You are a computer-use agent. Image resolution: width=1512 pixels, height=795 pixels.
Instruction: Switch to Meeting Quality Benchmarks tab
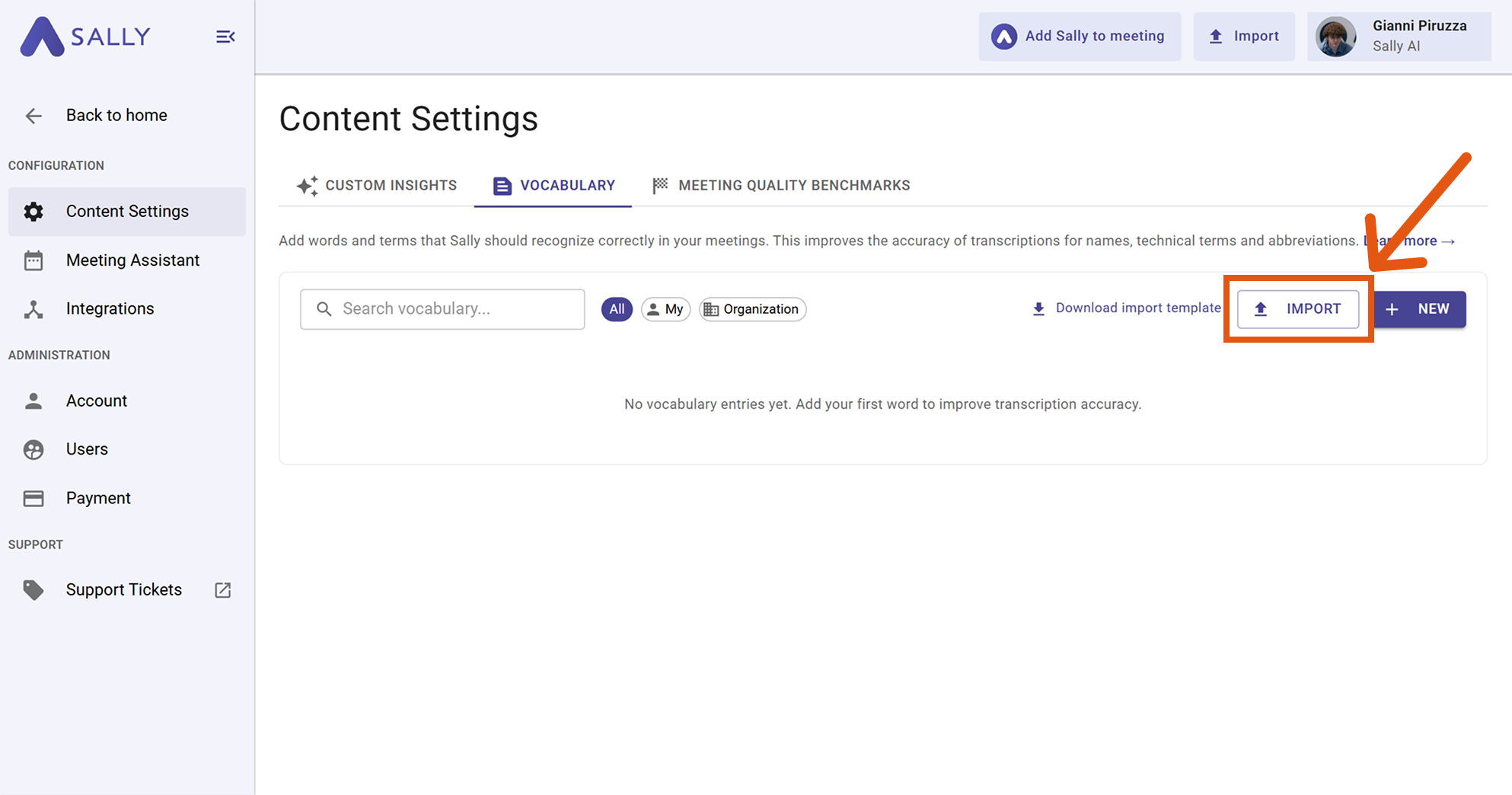point(781,186)
